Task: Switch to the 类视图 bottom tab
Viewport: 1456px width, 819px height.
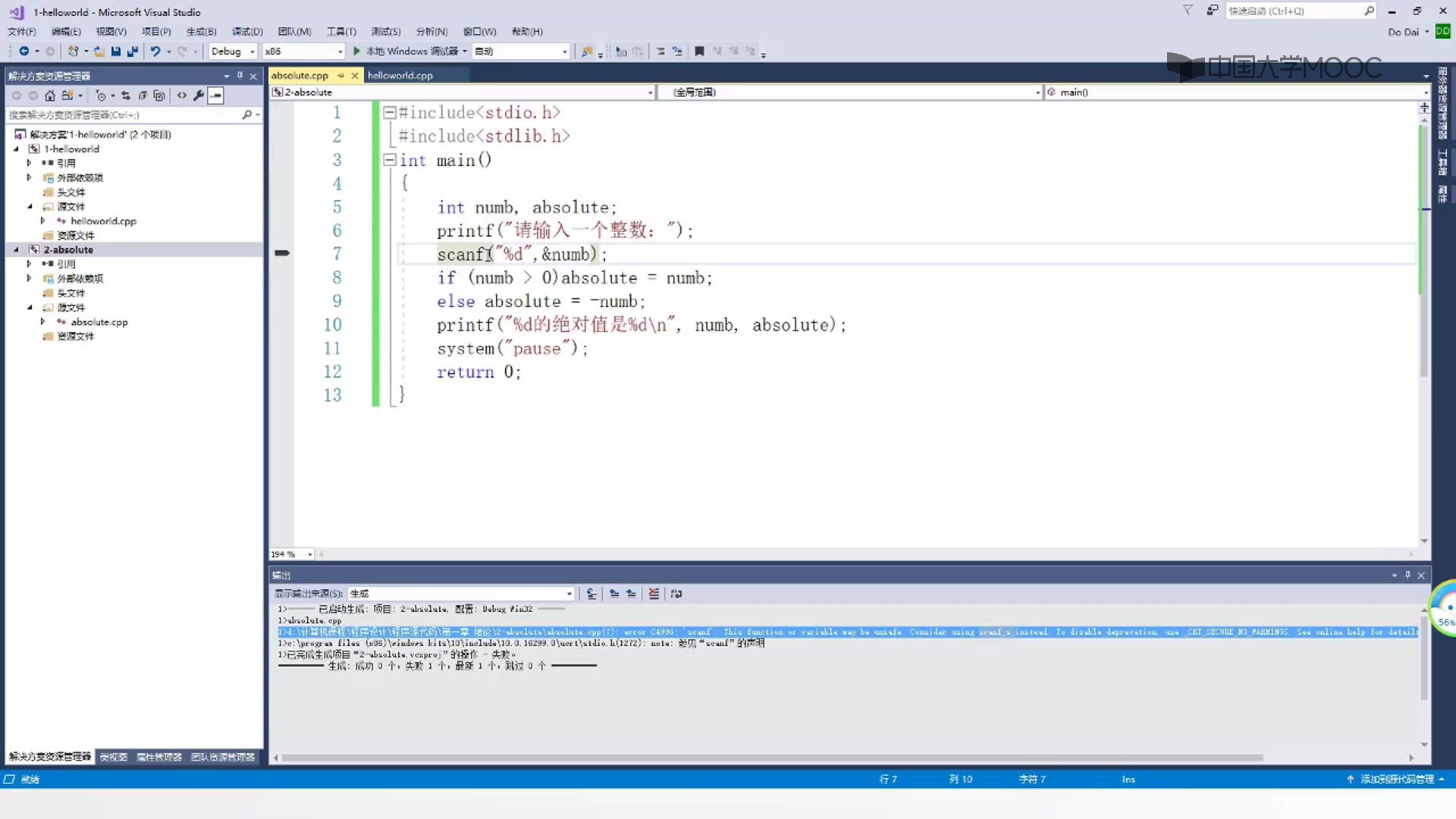Action: point(114,757)
